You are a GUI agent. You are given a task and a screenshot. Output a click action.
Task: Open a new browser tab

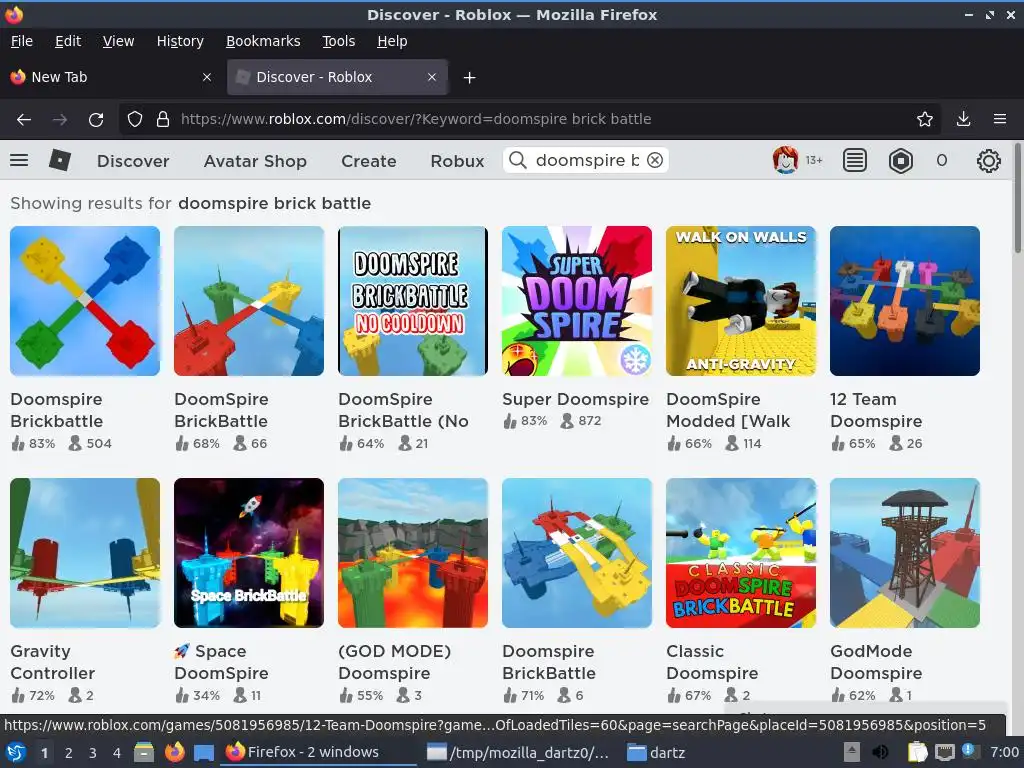(x=469, y=78)
